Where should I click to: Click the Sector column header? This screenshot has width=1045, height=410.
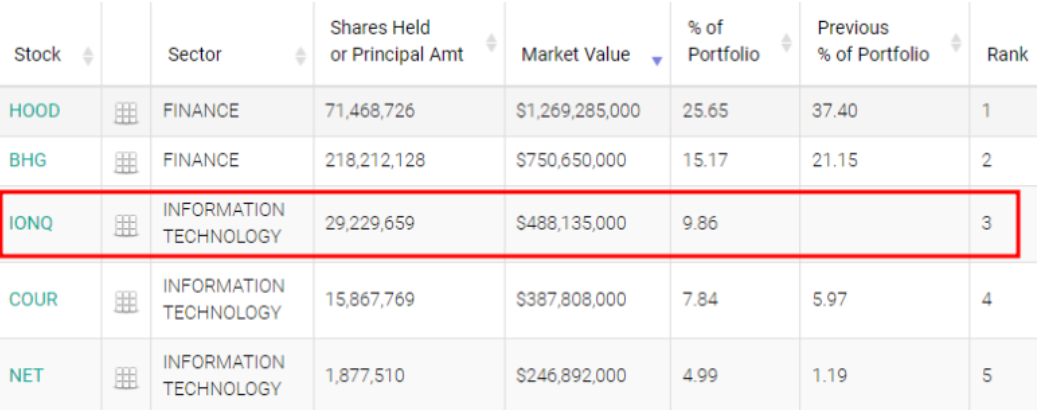(195, 55)
